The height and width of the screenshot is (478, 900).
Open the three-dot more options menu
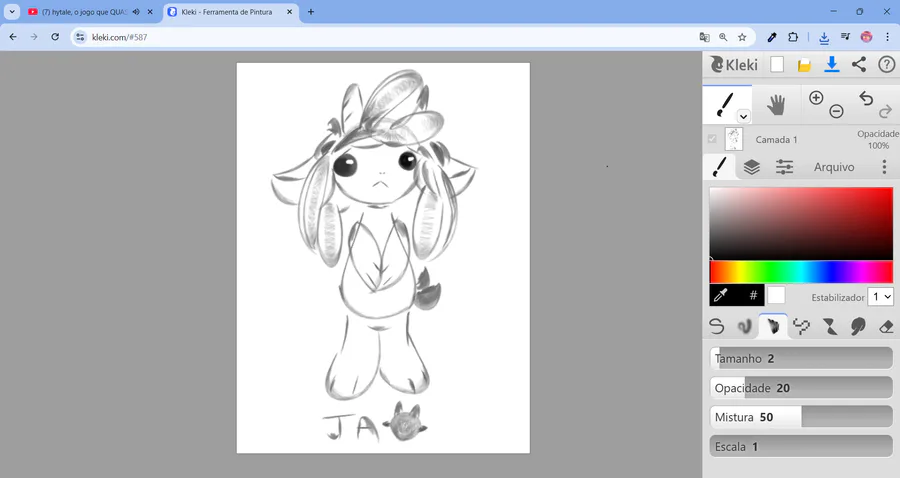coord(884,167)
